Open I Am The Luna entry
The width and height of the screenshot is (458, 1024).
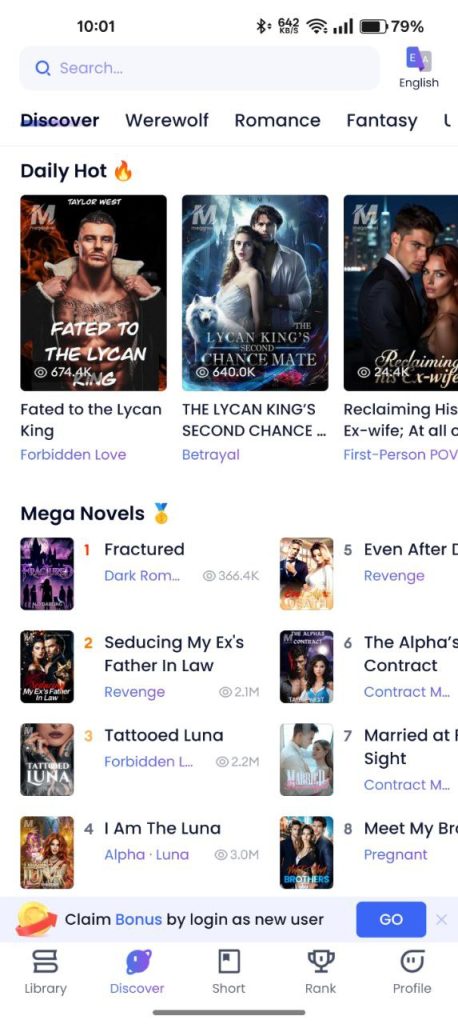point(140,852)
